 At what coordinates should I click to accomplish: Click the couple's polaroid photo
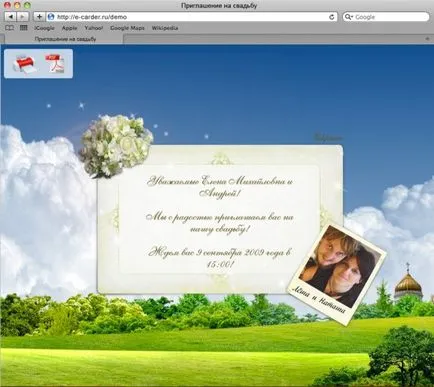click(x=337, y=274)
